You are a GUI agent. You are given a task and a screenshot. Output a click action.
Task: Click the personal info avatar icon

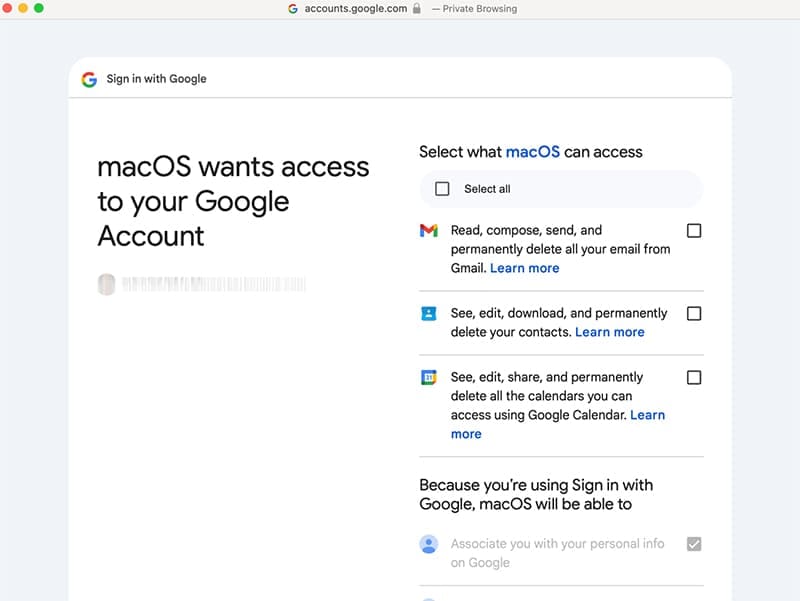pyautogui.click(x=428, y=544)
